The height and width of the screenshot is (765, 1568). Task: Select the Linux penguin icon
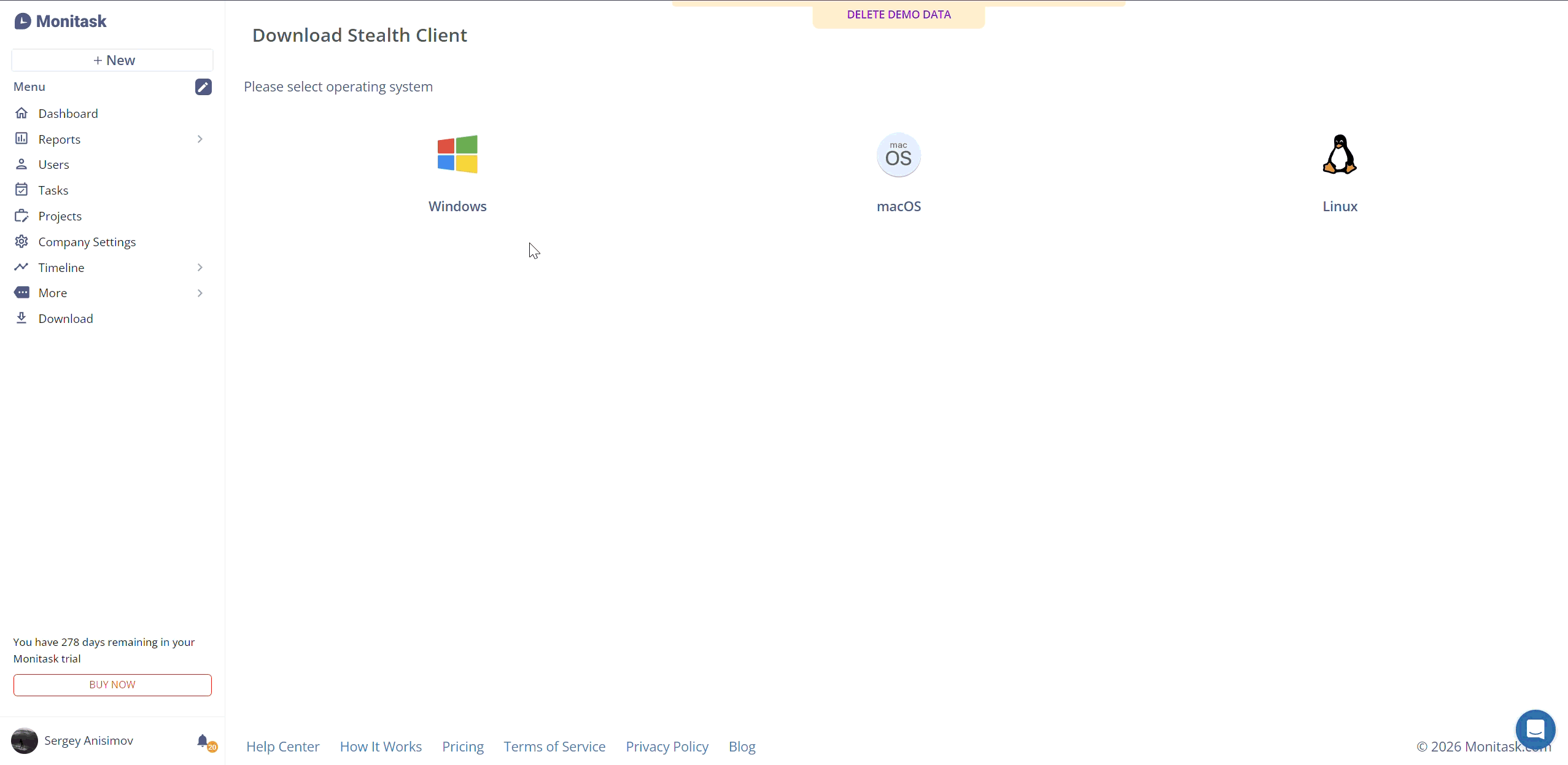point(1340,154)
